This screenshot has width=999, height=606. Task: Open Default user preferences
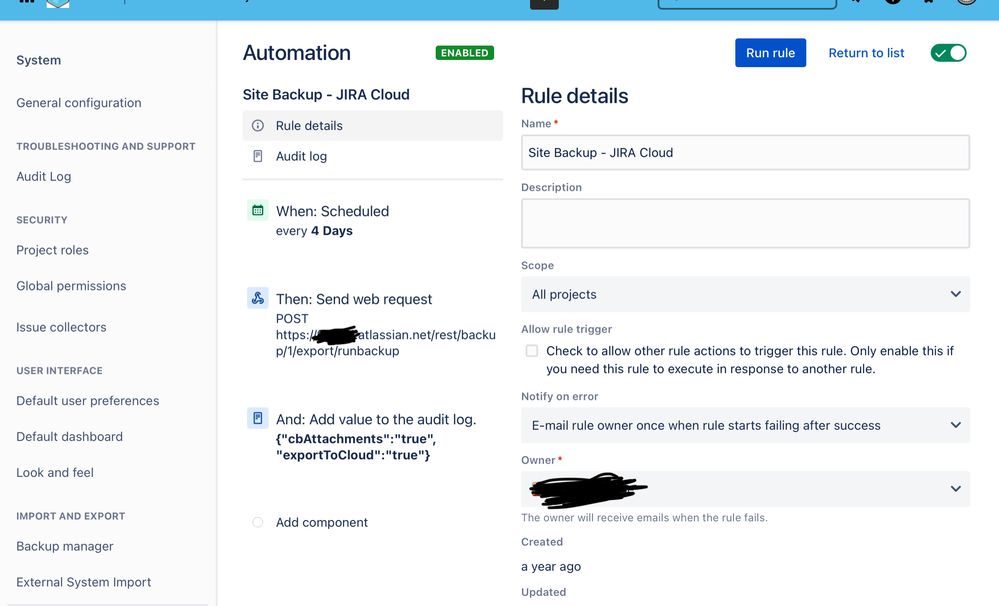click(x=88, y=401)
